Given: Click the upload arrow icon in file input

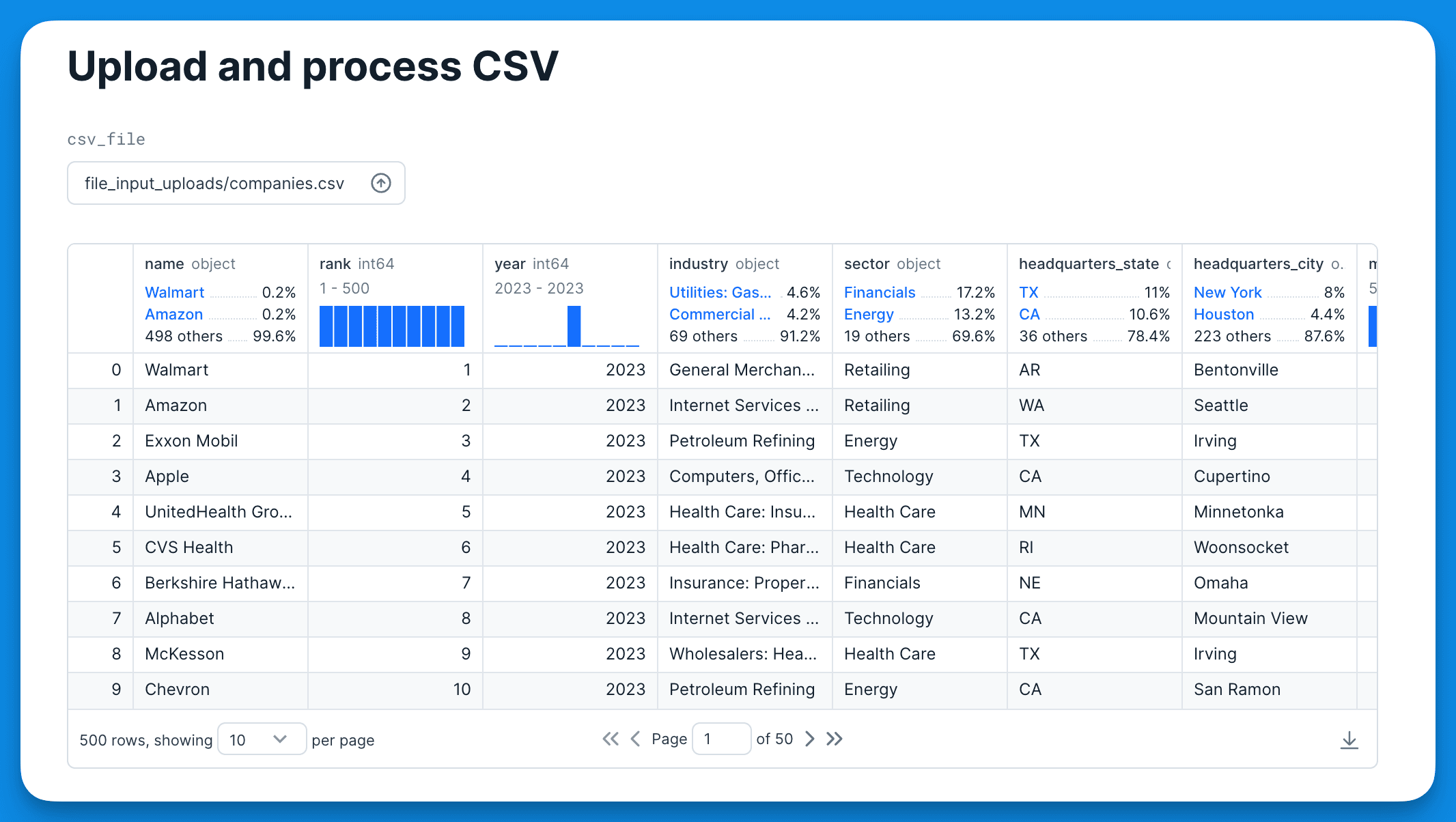Looking at the screenshot, I should click(381, 183).
